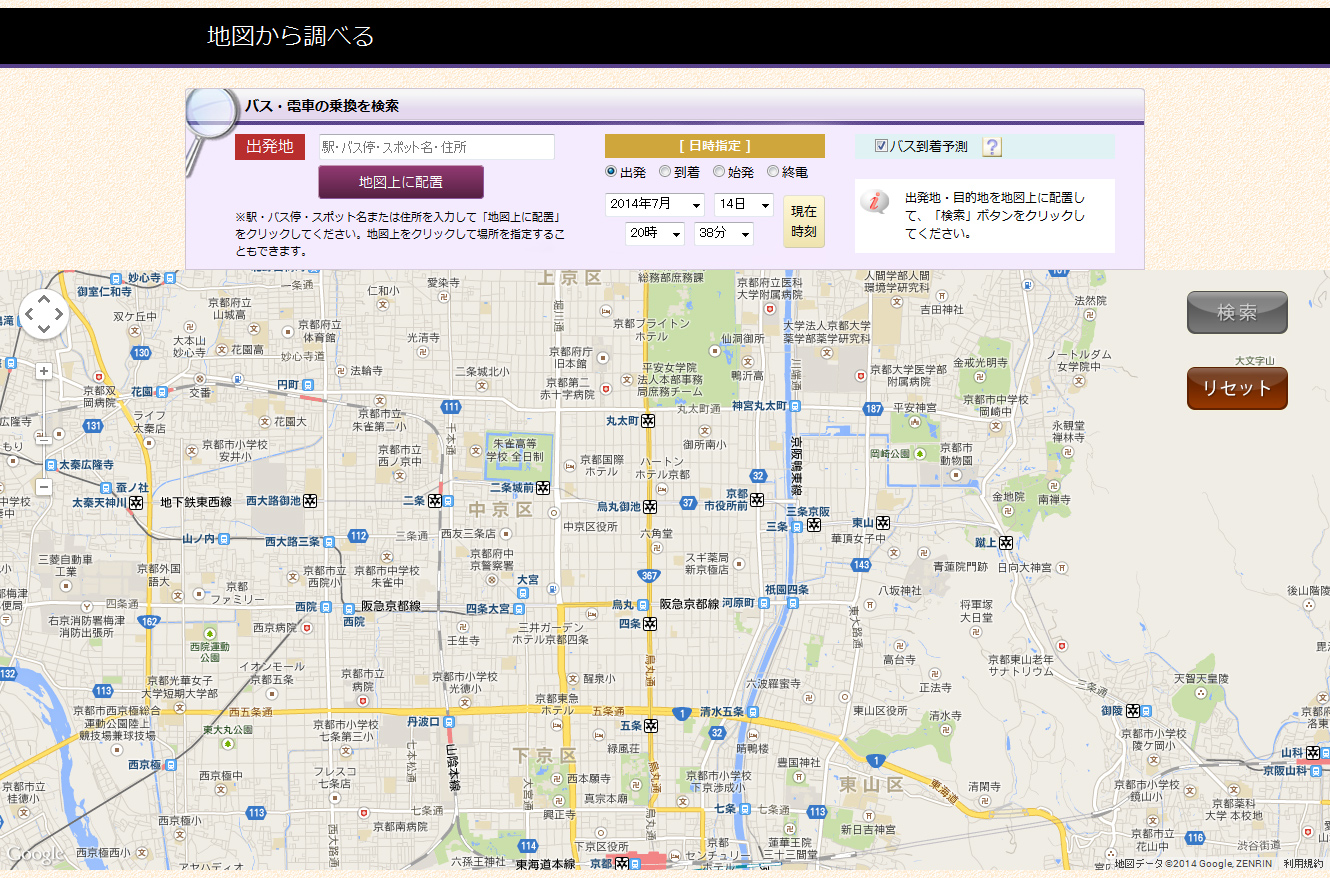Image resolution: width=1330 pixels, height=878 pixels.
Task: Open the 38分 minute dropdown
Action: (724, 233)
